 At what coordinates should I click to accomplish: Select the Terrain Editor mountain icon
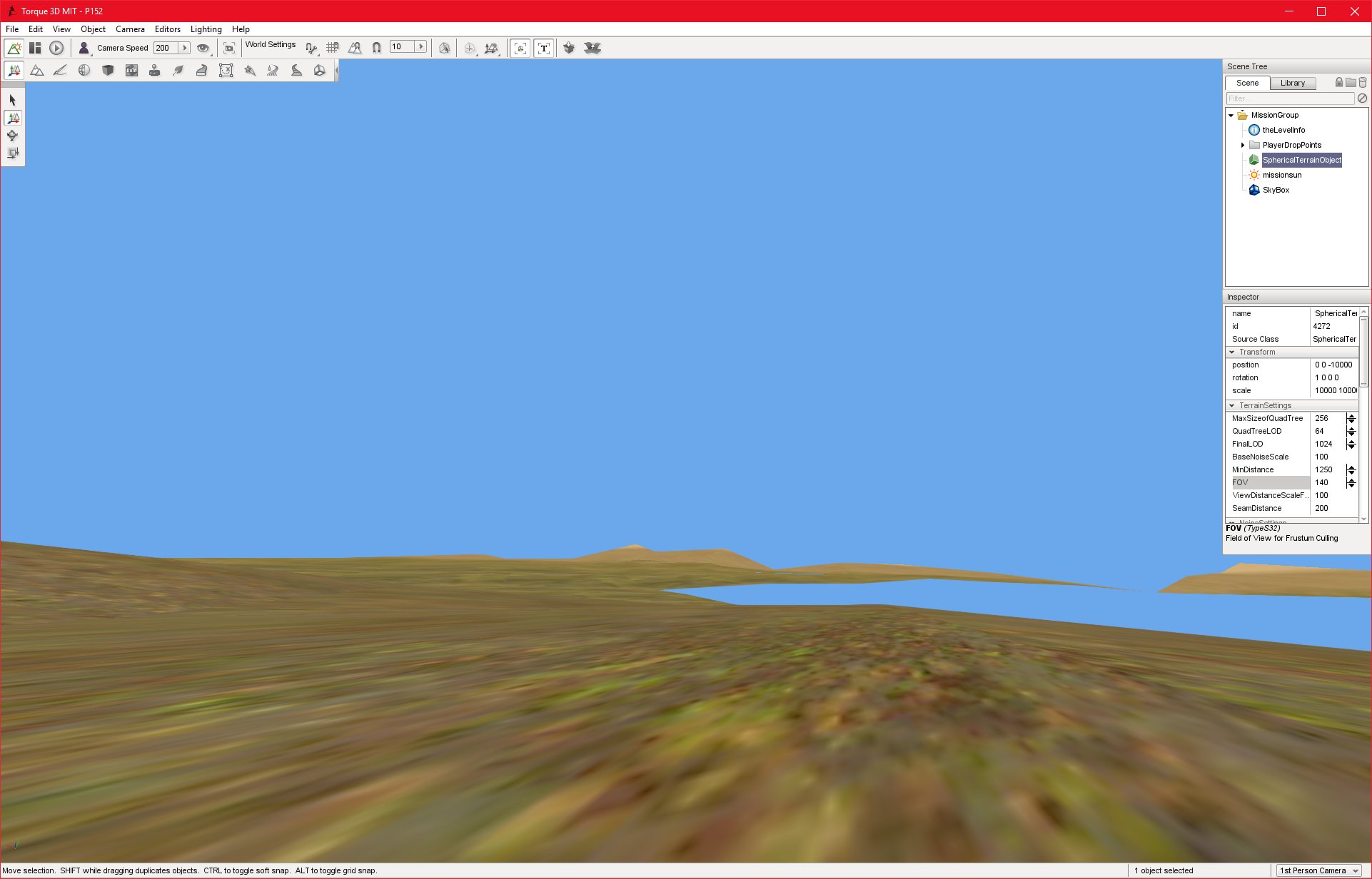click(37, 70)
